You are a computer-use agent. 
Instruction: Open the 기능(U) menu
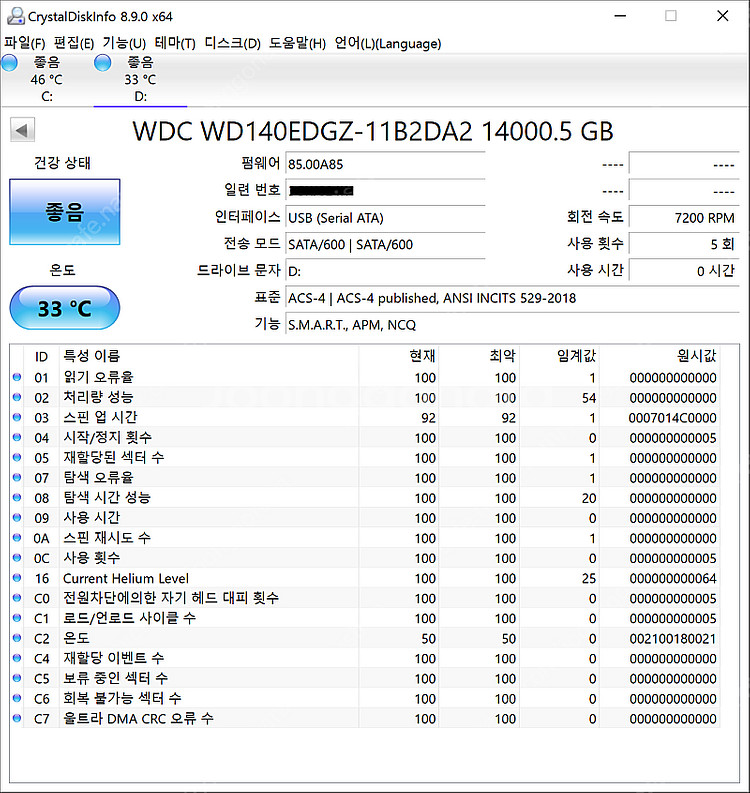pos(124,43)
